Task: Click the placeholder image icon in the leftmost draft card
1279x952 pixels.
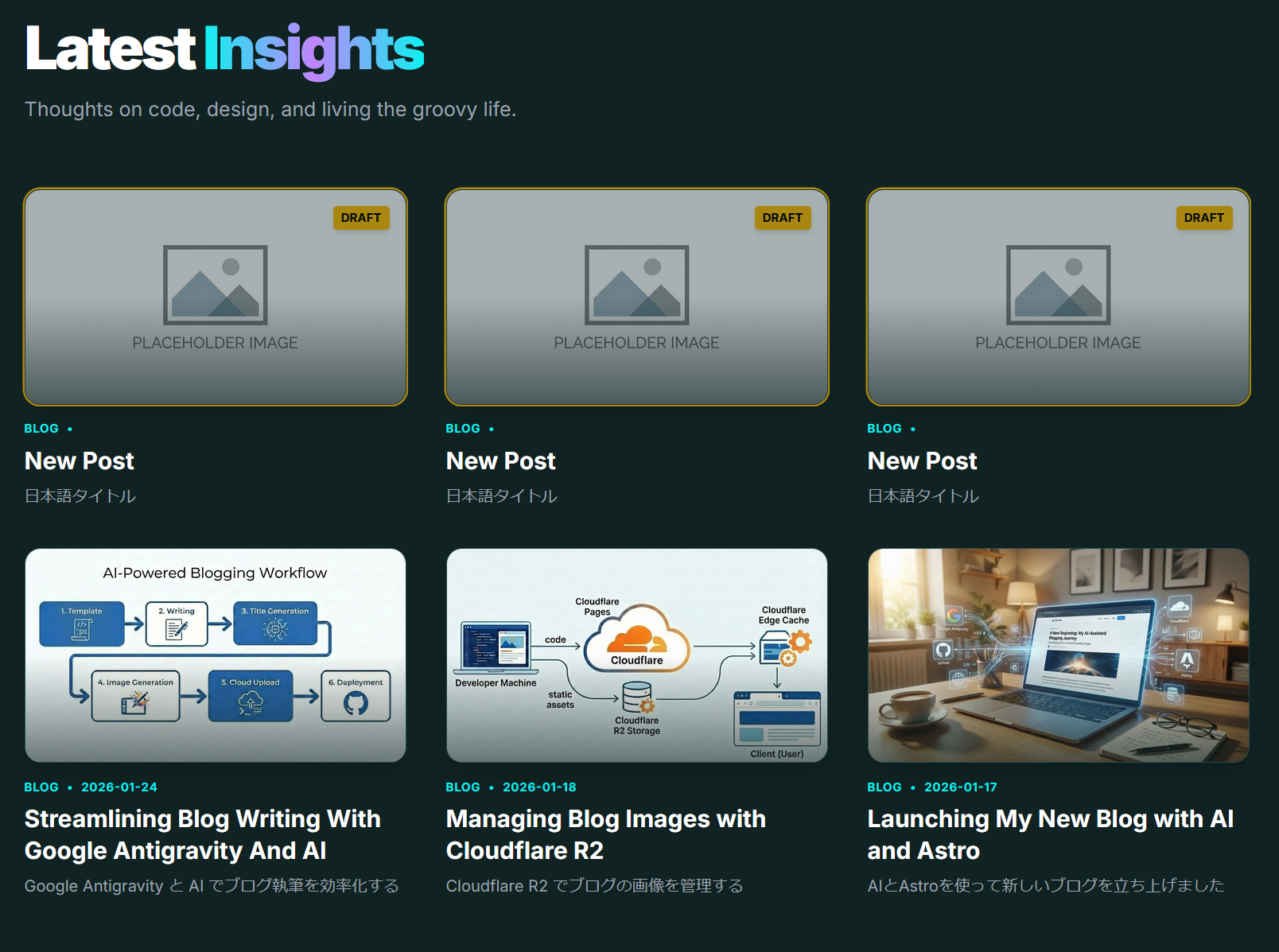Action: pos(215,285)
